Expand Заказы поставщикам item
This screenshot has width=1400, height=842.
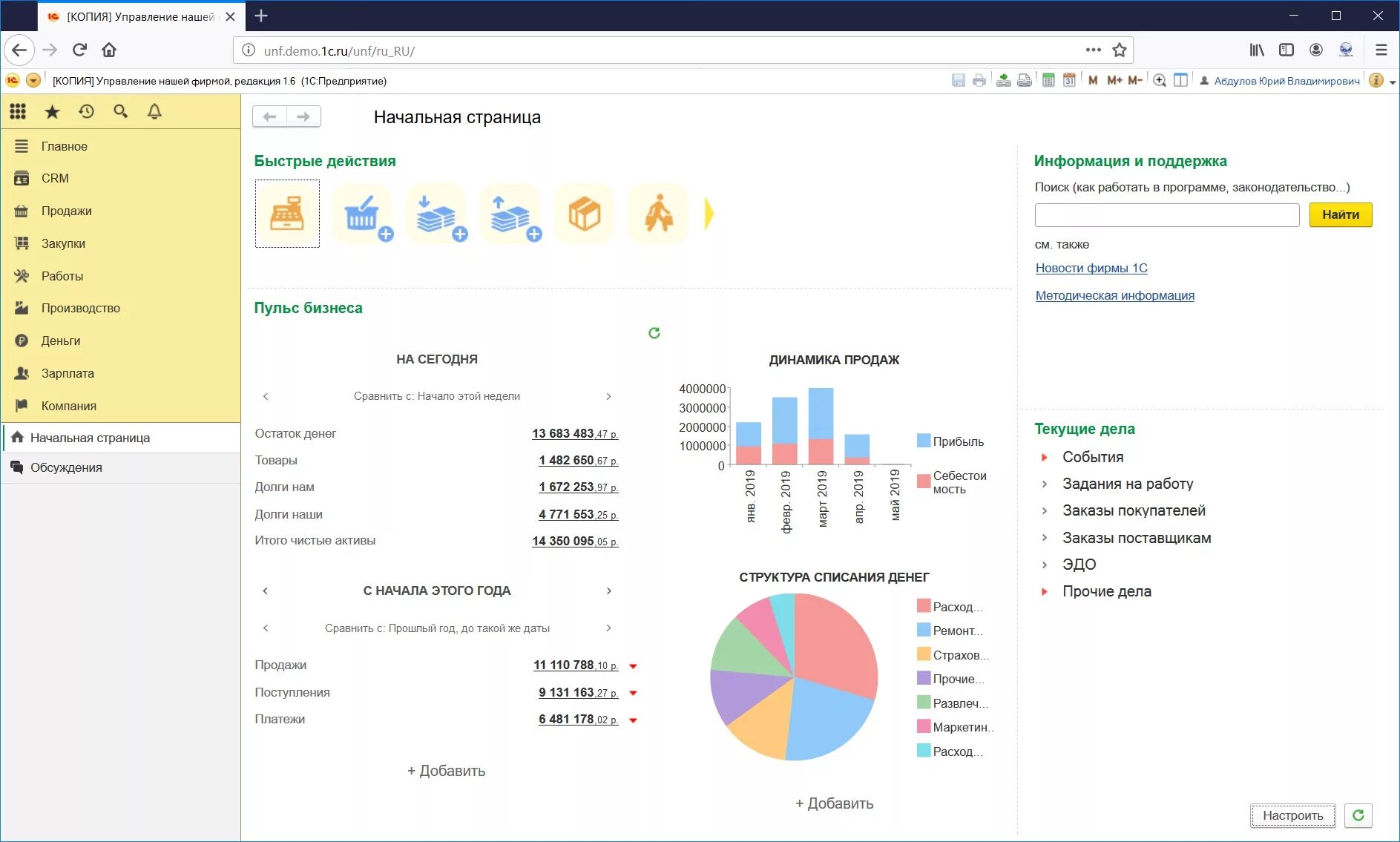[1045, 538]
